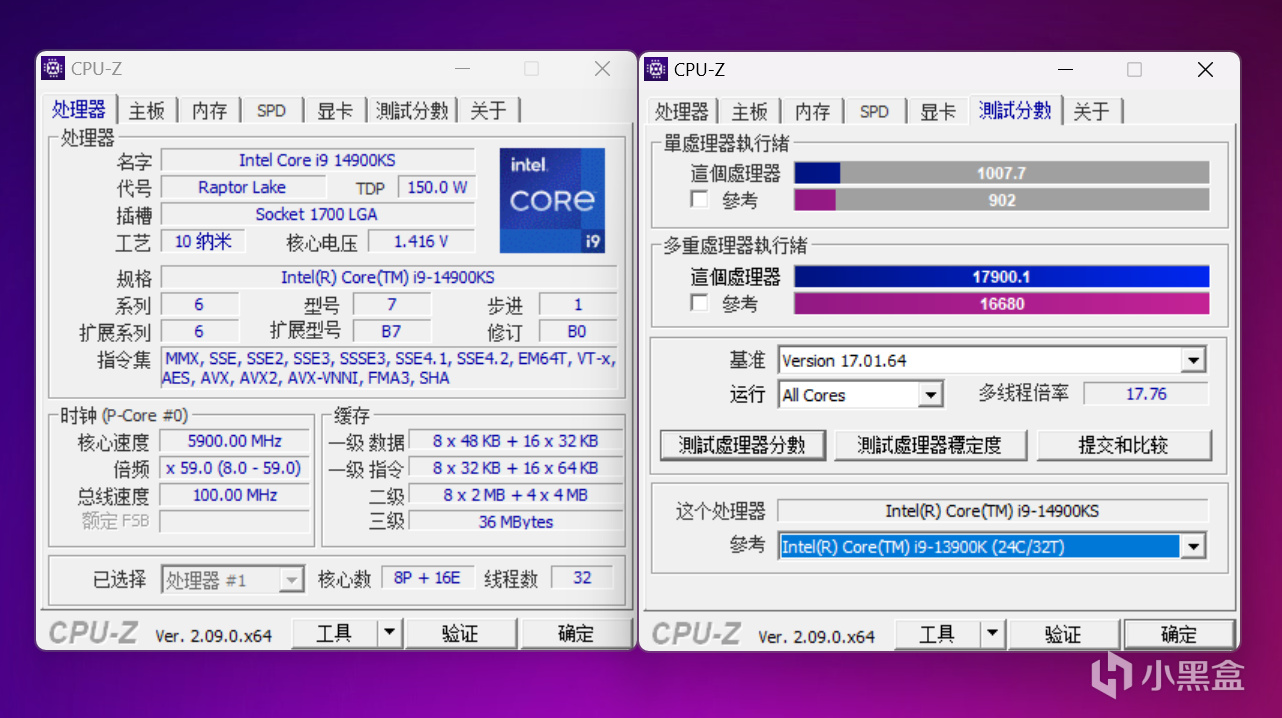Image resolution: width=1282 pixels, height=718 pixels.
Task: Click 验证 button in left window
Action: (x=460, y=633)
